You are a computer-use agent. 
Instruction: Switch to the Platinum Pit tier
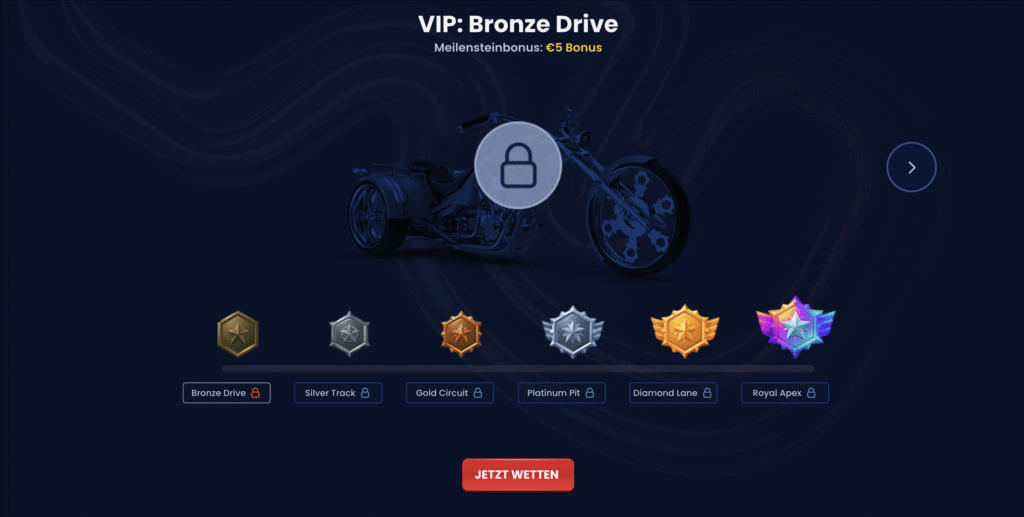[x=562, y=393]
